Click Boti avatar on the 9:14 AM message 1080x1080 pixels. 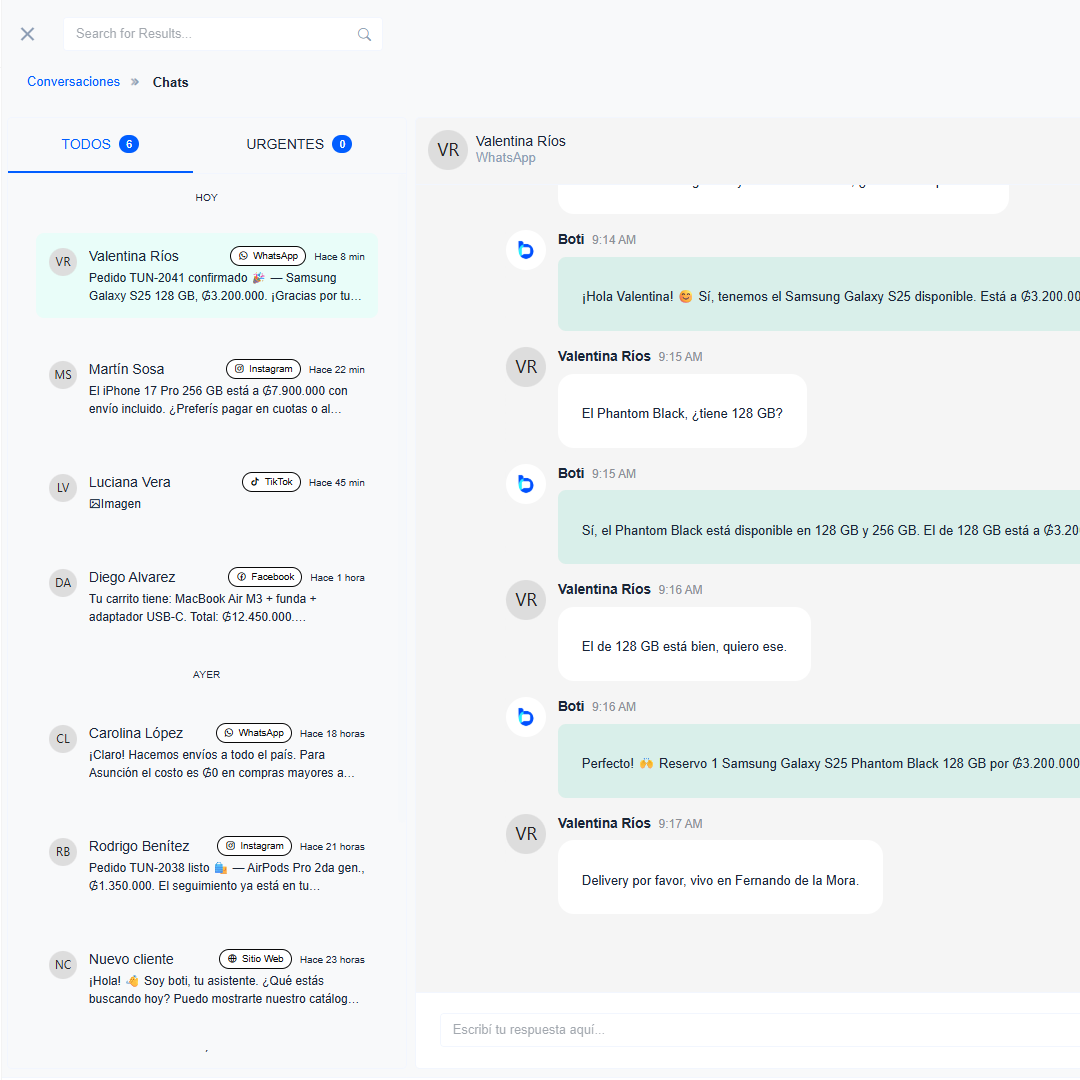526,249
